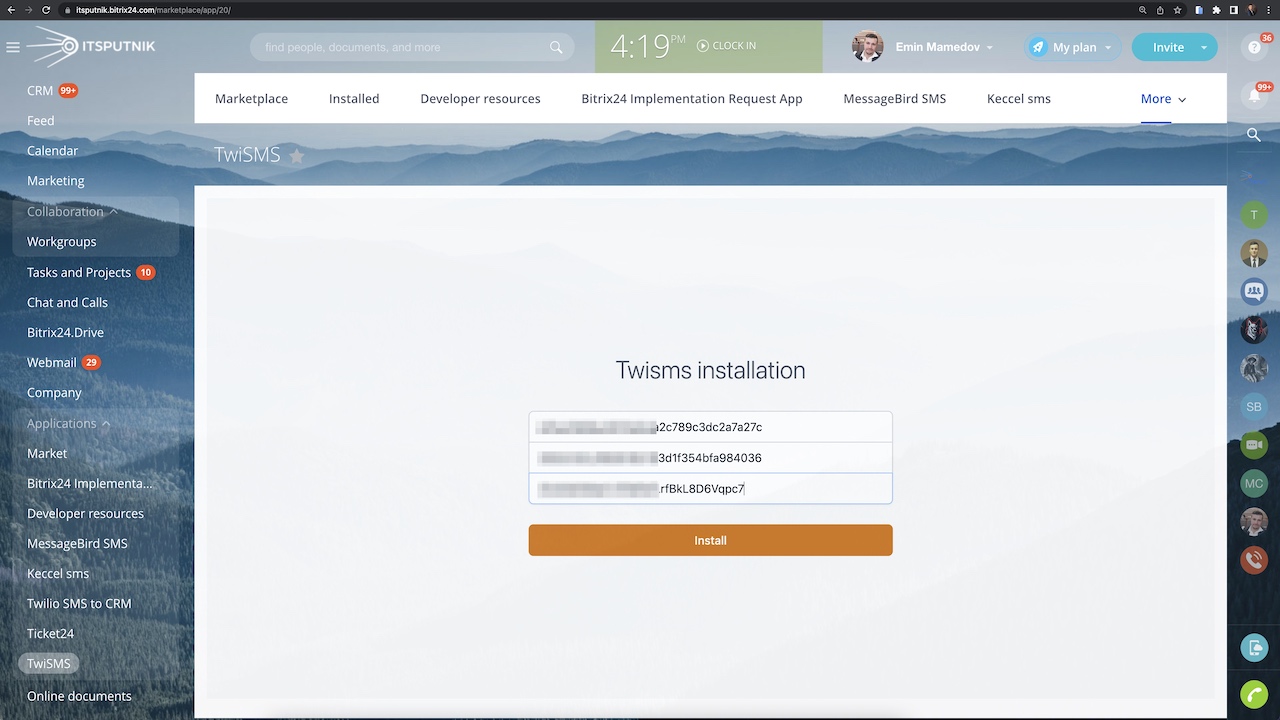The image size is (1280, 720).
Task: Open Tasks and Projects in the sidebar
Action: pos(79,273)
